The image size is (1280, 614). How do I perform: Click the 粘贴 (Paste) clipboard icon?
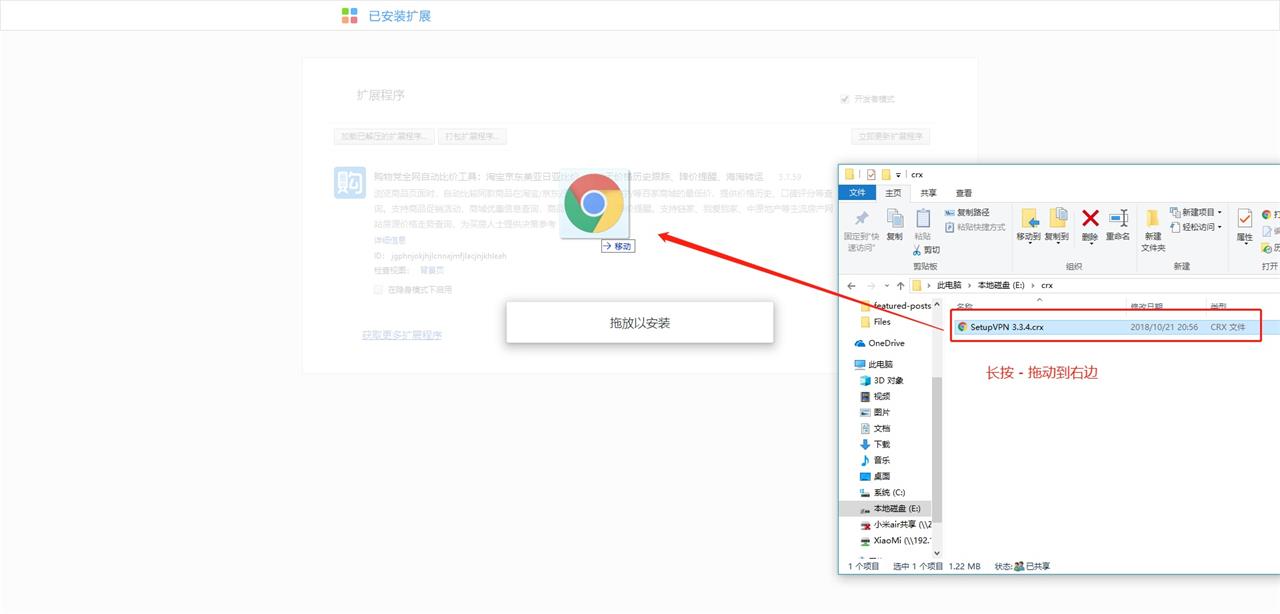[922, 219]
